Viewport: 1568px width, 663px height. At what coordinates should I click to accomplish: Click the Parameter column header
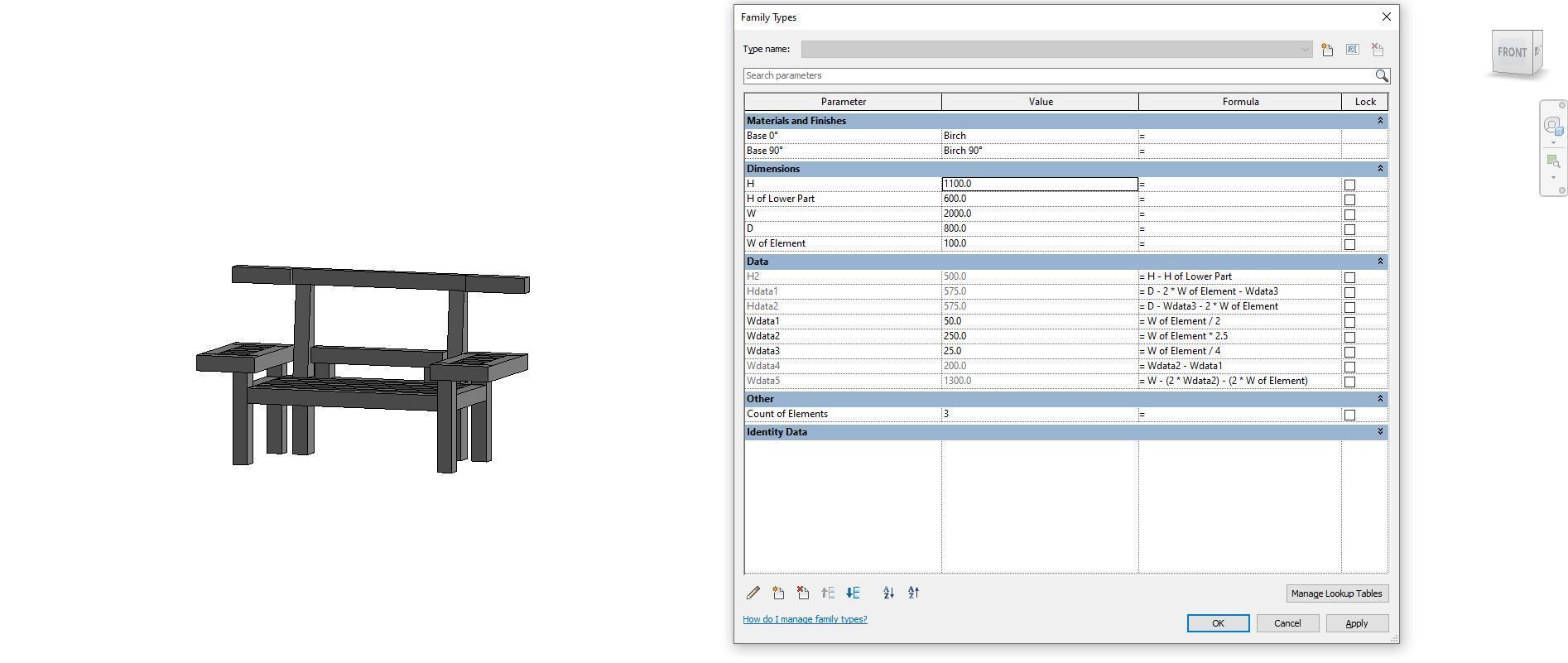843,102
